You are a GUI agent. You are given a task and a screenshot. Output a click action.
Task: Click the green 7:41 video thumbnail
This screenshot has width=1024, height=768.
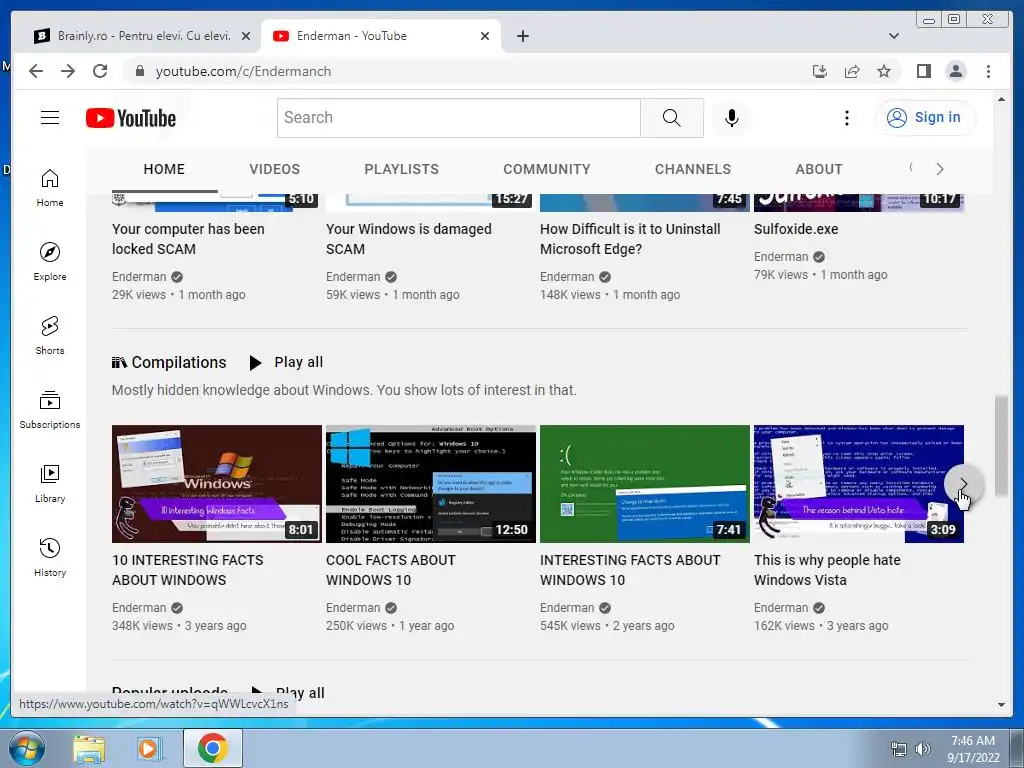pyautogui.click(x=645, y=484)
